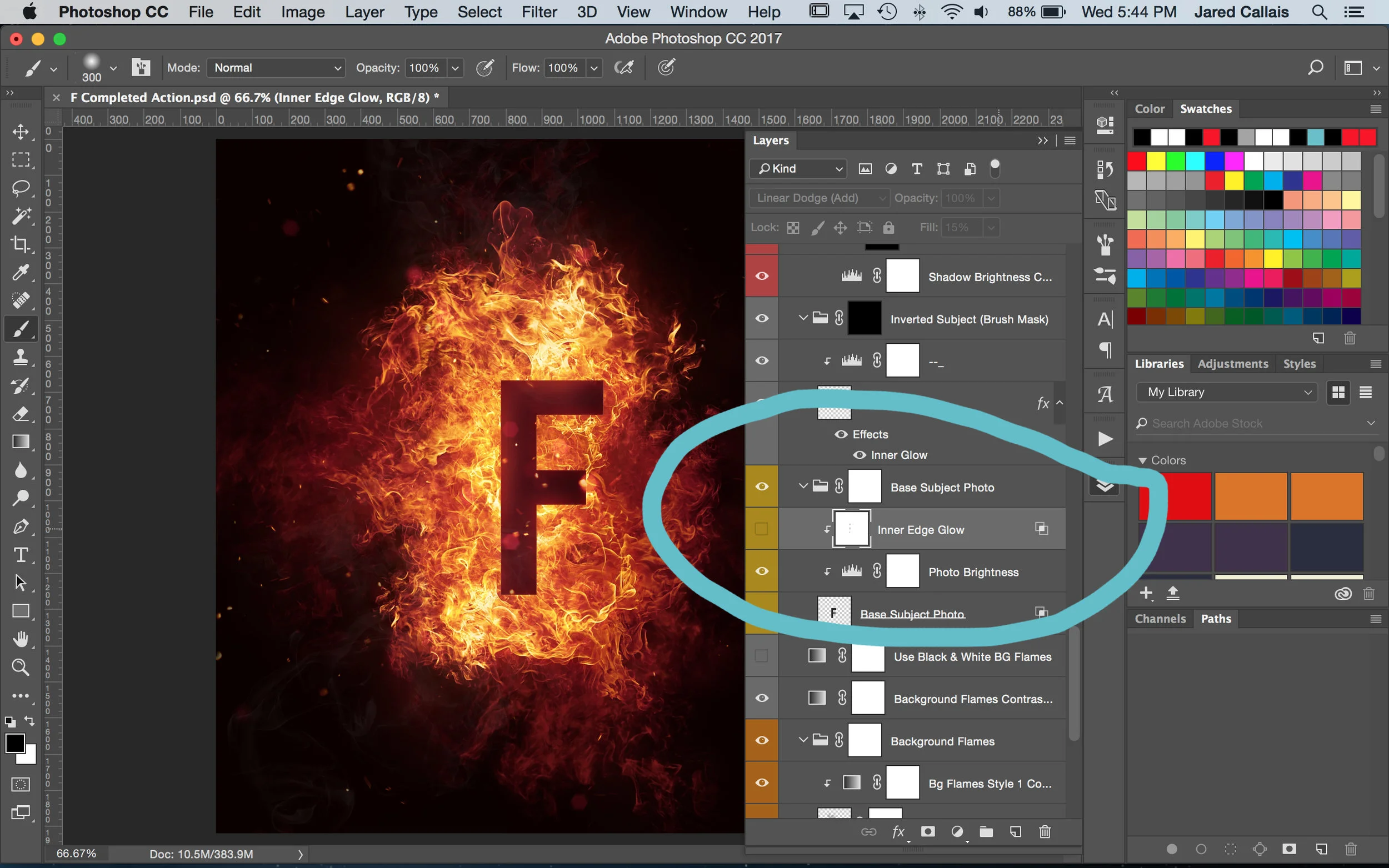The width and height of the screenshot is (1389, 868).
Task: Swap foreground and background colors
Action: tap(29, 720)
